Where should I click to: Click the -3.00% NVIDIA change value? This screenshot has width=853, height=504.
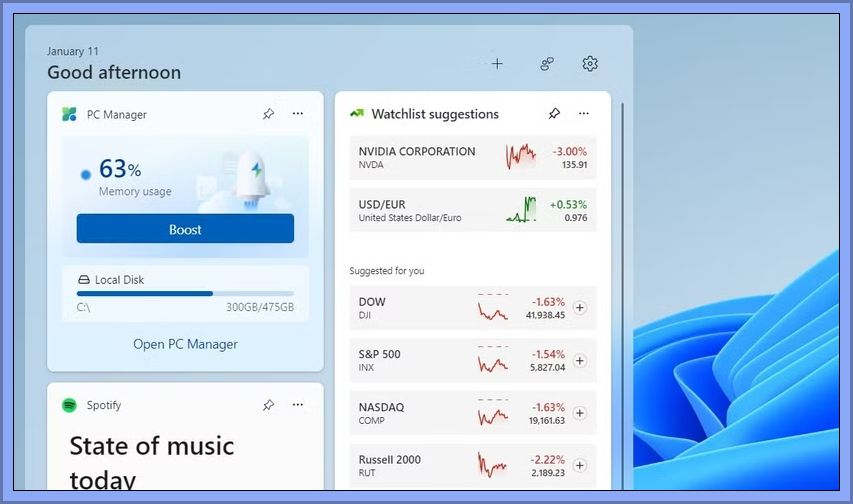click(x=570, y=152)
